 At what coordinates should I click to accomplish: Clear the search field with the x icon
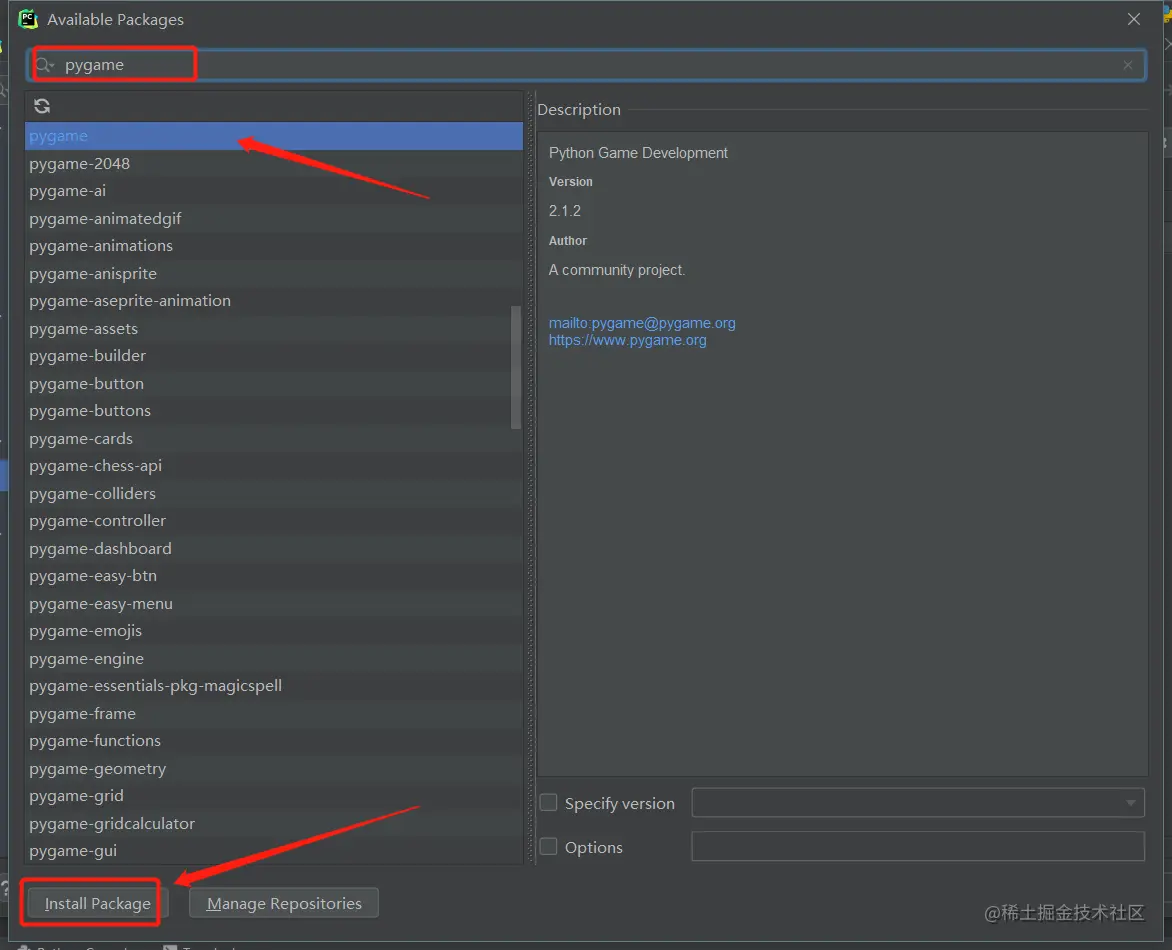[1127, 65]
